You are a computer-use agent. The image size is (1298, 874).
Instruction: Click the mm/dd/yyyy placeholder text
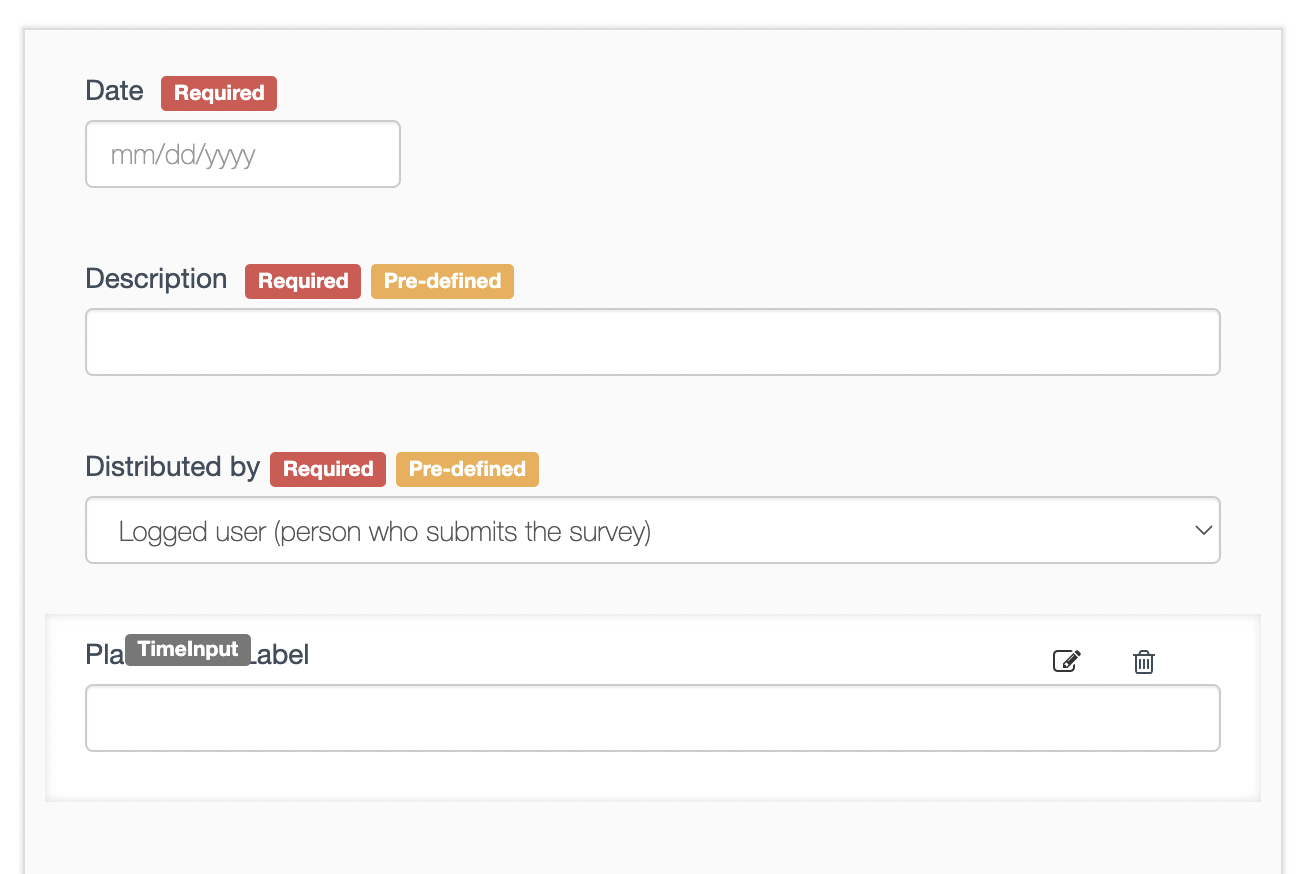tap(183, 155)
